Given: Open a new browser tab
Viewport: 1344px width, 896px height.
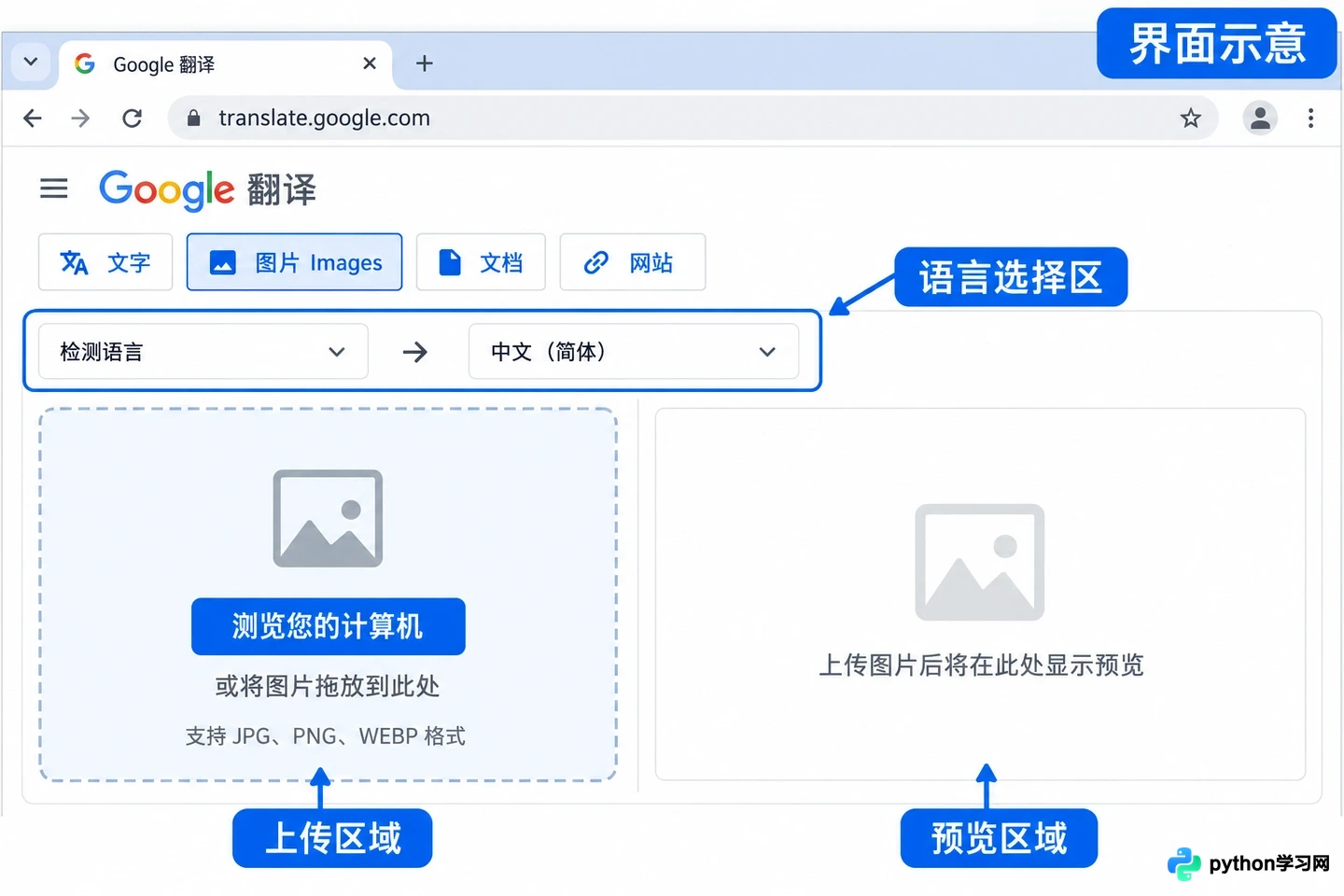Looking at the screenshot, I should (x=425, y=63).
